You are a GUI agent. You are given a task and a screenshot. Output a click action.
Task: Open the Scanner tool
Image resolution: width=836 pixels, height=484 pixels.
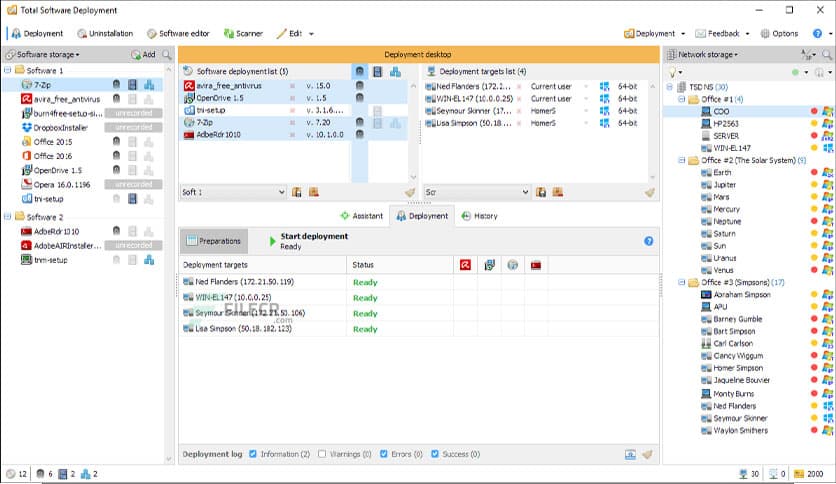[243, 34]
